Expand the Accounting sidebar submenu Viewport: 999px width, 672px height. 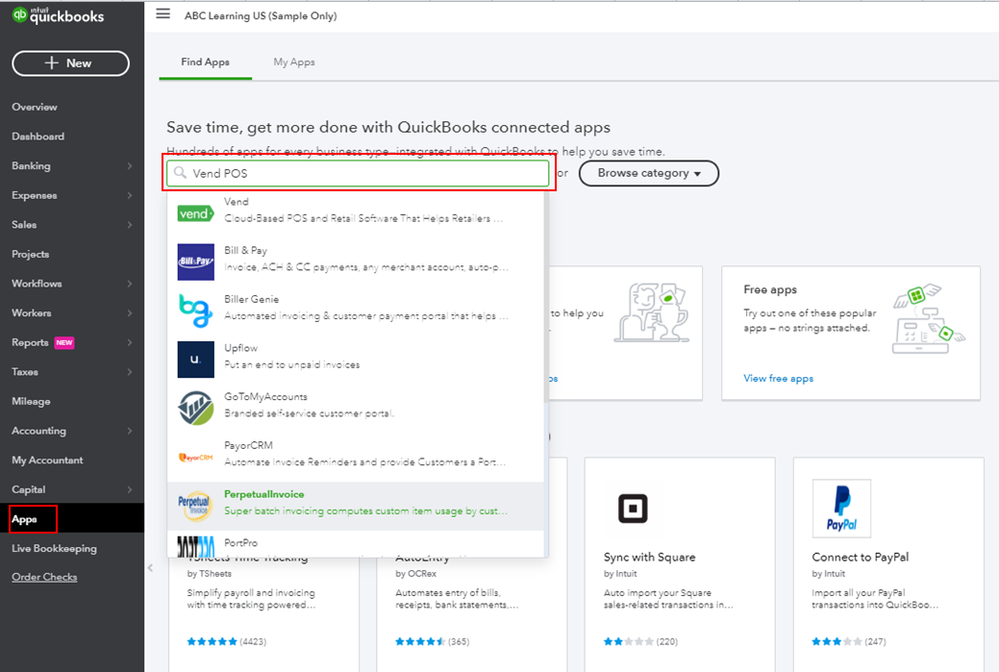pyautogui.click(x=130, y=431)
